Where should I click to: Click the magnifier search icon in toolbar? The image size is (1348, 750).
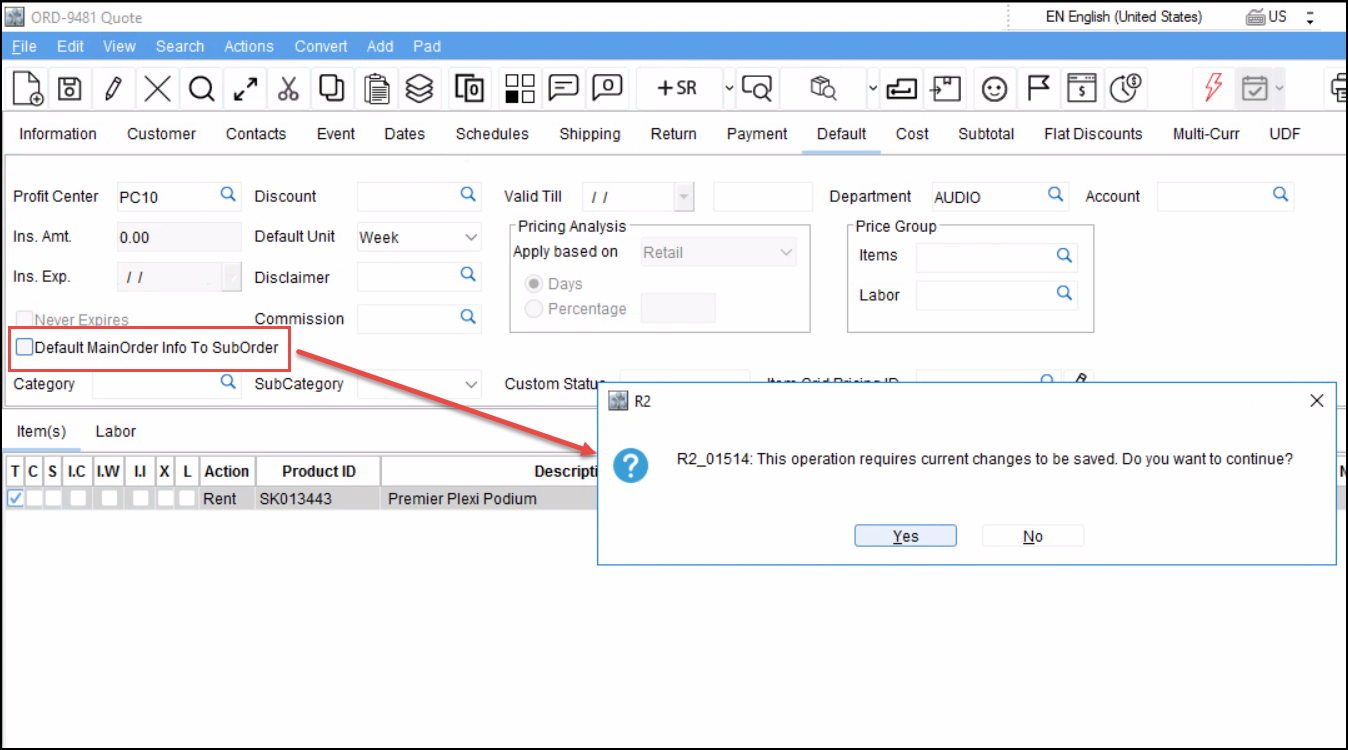(202, 88)
